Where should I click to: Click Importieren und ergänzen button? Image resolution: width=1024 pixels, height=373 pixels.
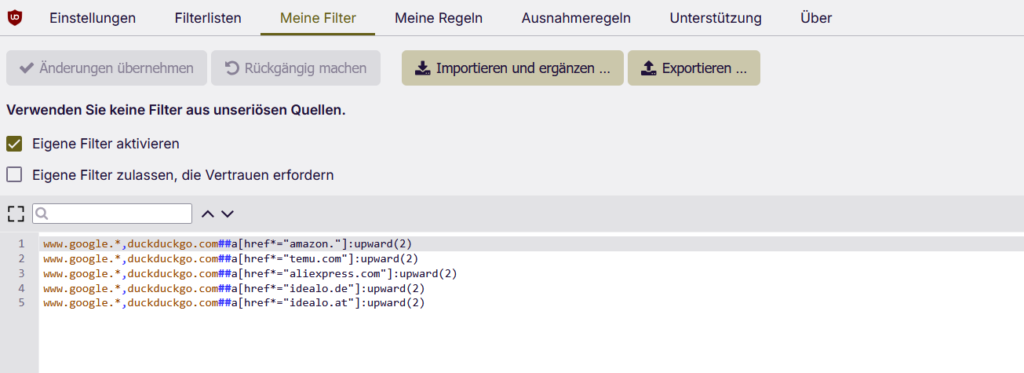513,68
